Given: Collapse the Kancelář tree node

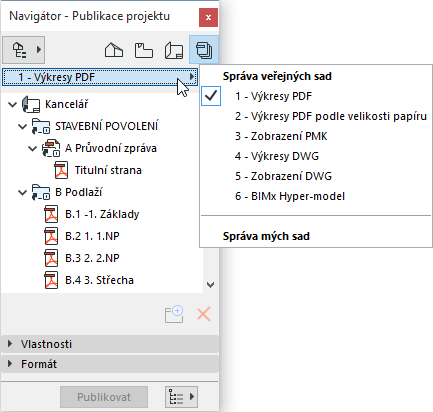Looking at the screenshot, I should point(13,104).
